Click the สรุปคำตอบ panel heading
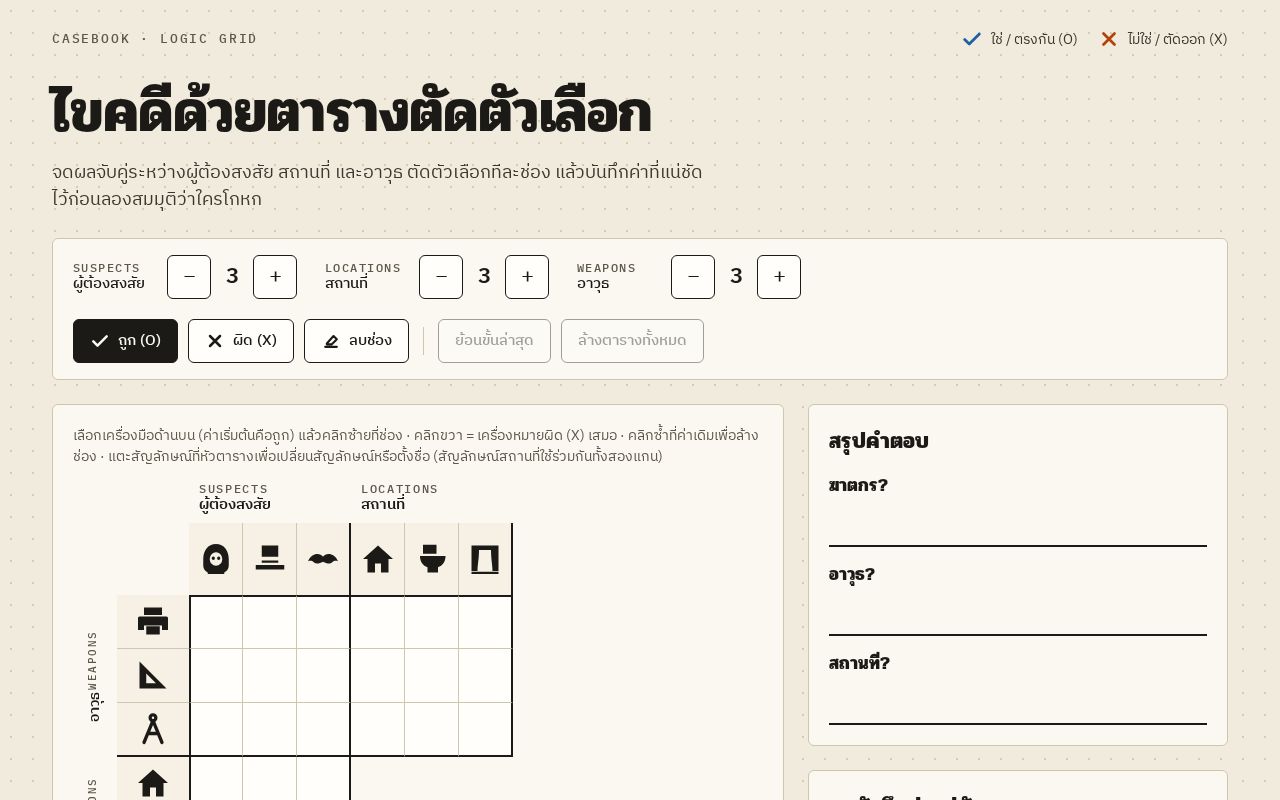Viewport: 1280px width, 800px height. click(879, 441)
